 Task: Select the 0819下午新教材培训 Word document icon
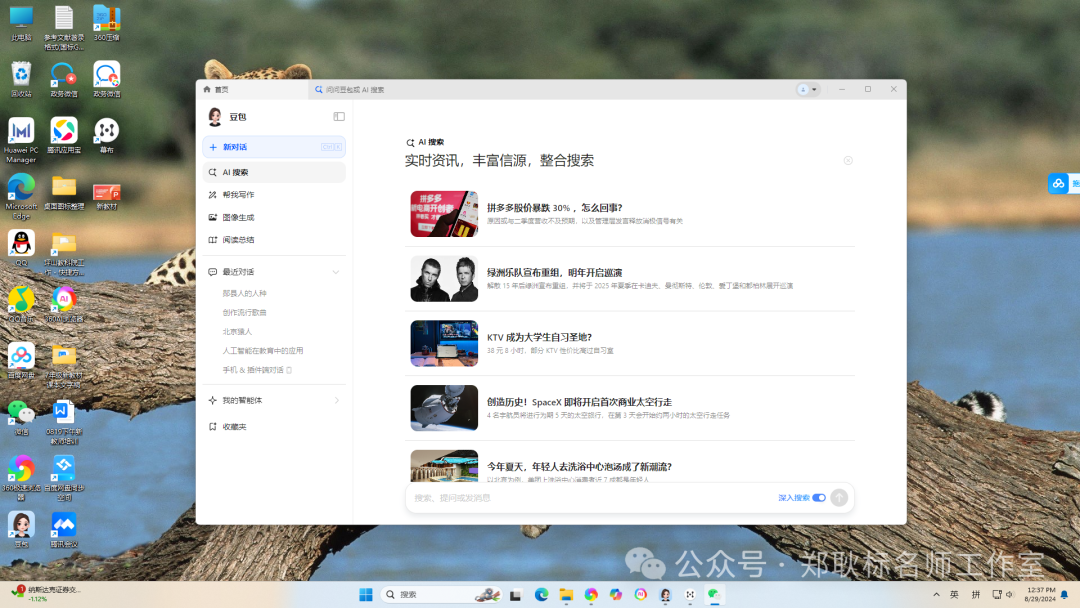[x=64, y=422]
